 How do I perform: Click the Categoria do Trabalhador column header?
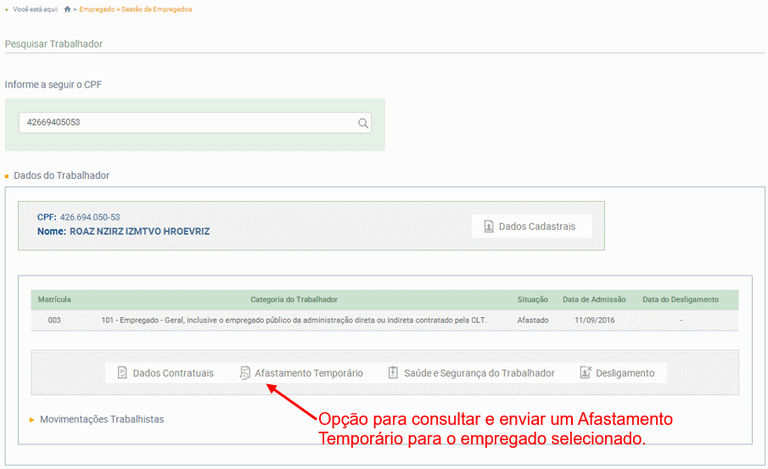tap(293, 300)
